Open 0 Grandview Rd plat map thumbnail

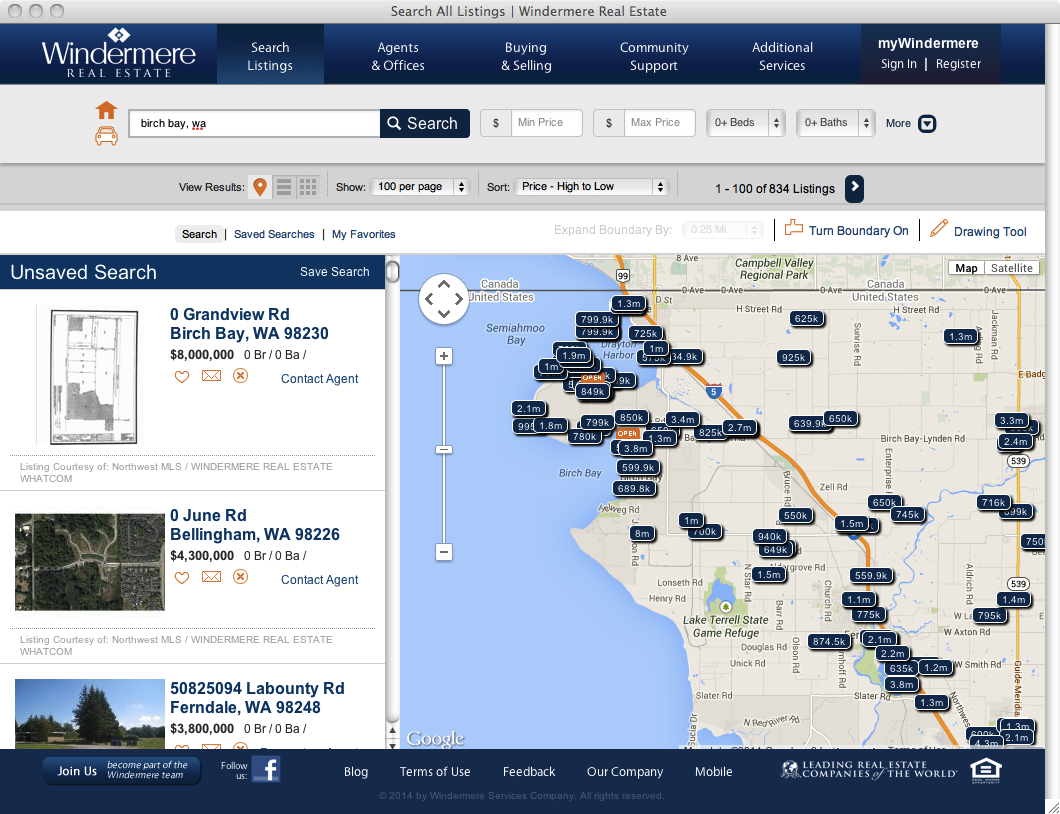[x=94, y=377]
